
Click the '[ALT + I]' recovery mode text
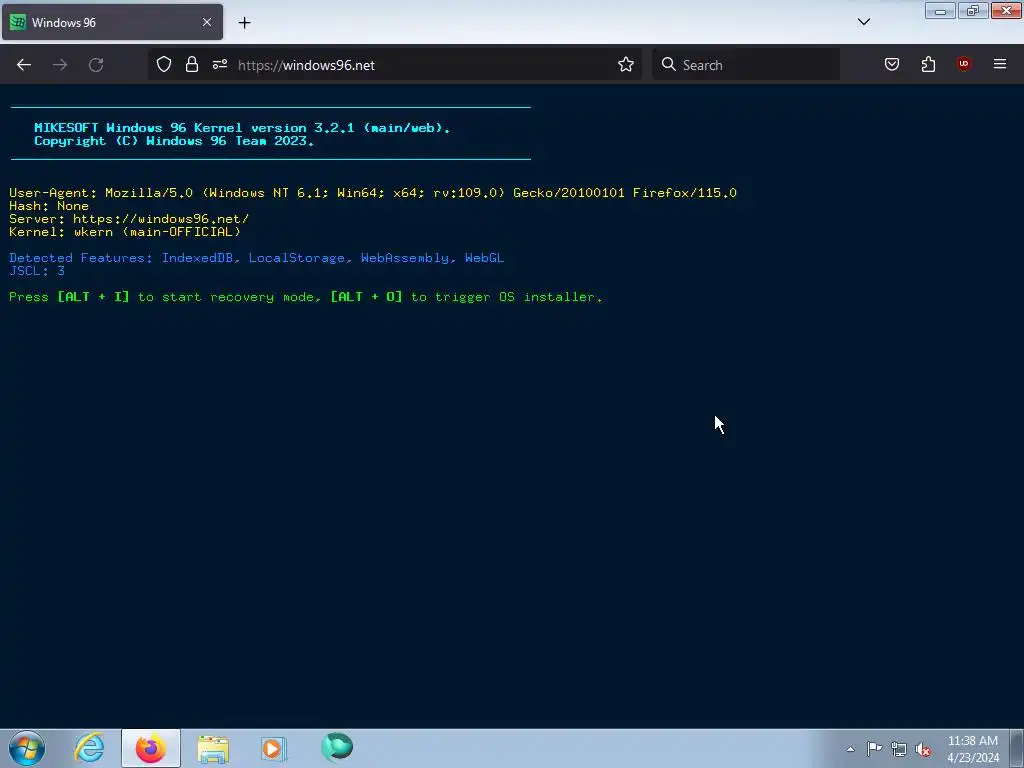click(x=93, y=297)
